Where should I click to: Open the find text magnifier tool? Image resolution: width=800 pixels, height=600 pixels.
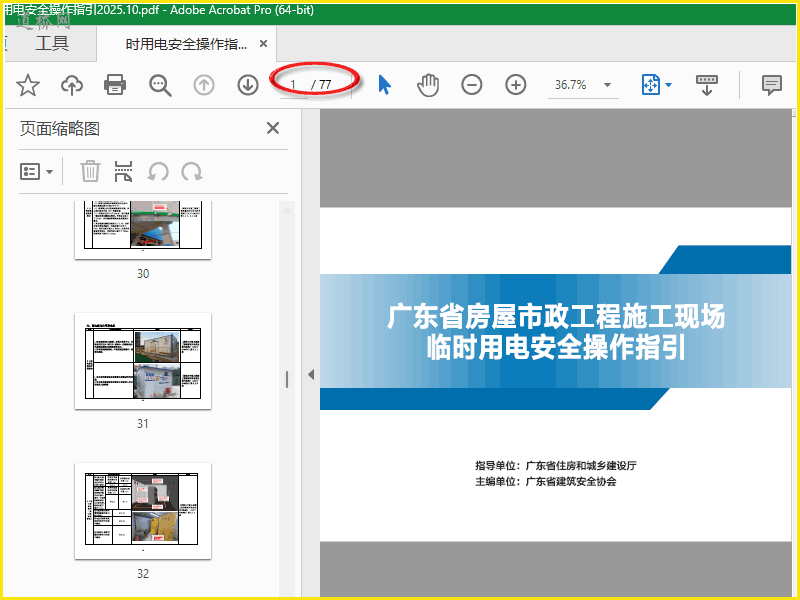coord(160,85)
